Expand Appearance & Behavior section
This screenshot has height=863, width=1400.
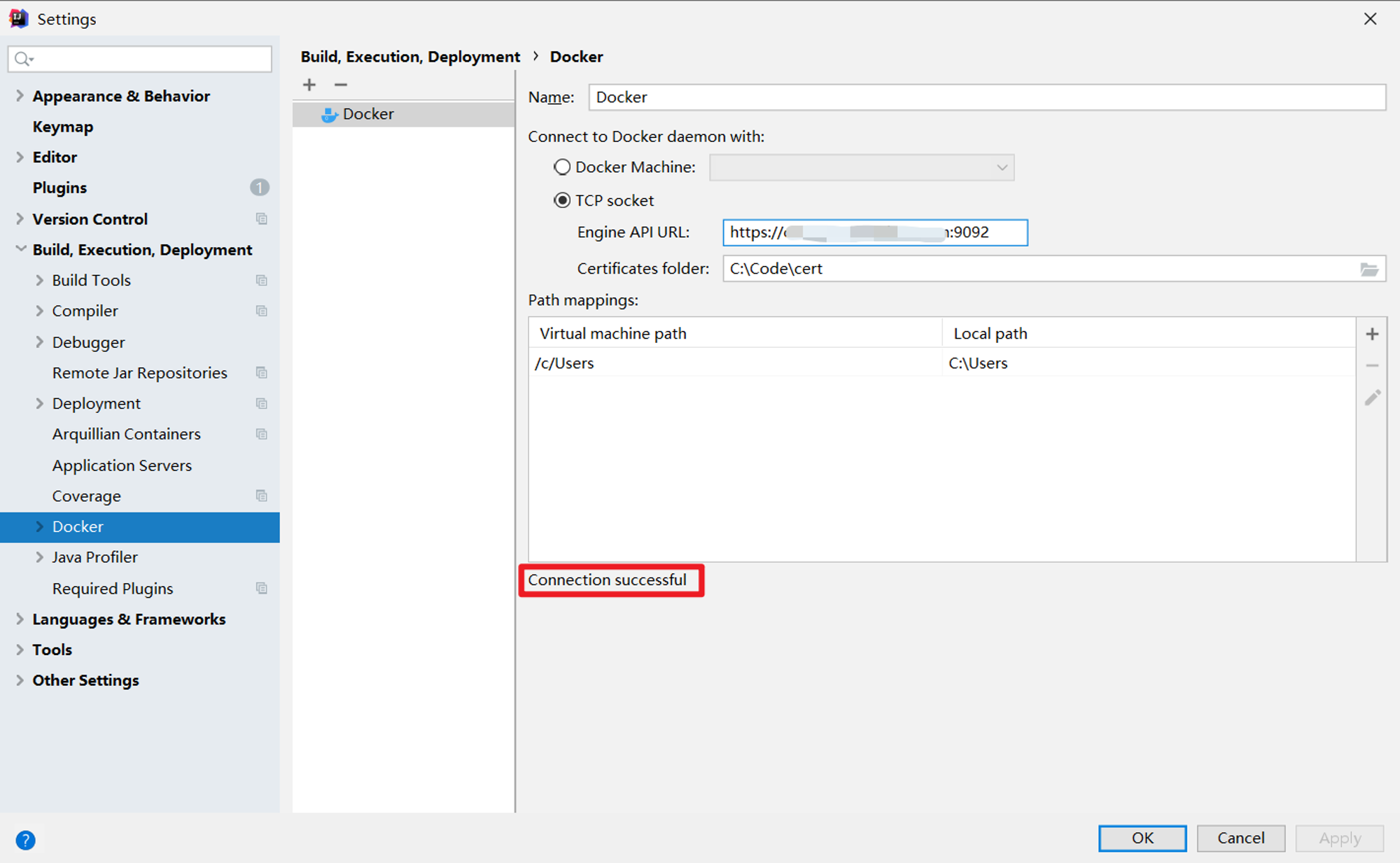tap(20, 96)
